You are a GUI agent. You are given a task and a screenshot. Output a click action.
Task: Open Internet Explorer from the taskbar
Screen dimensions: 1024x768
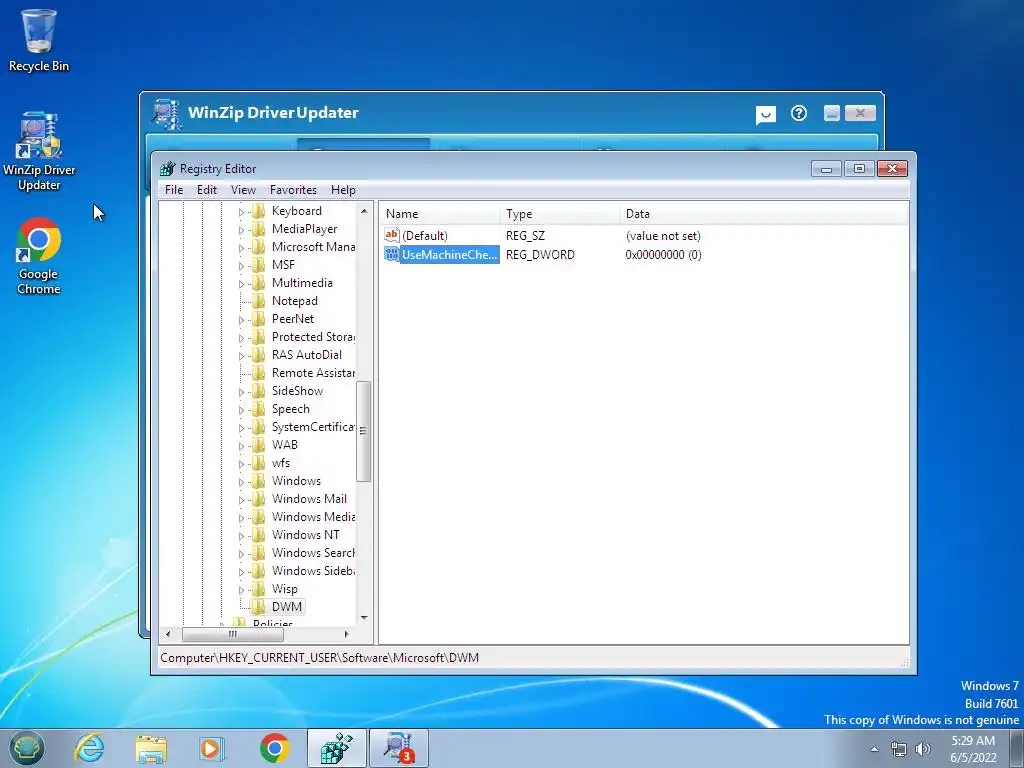click(x=89, y=748)
